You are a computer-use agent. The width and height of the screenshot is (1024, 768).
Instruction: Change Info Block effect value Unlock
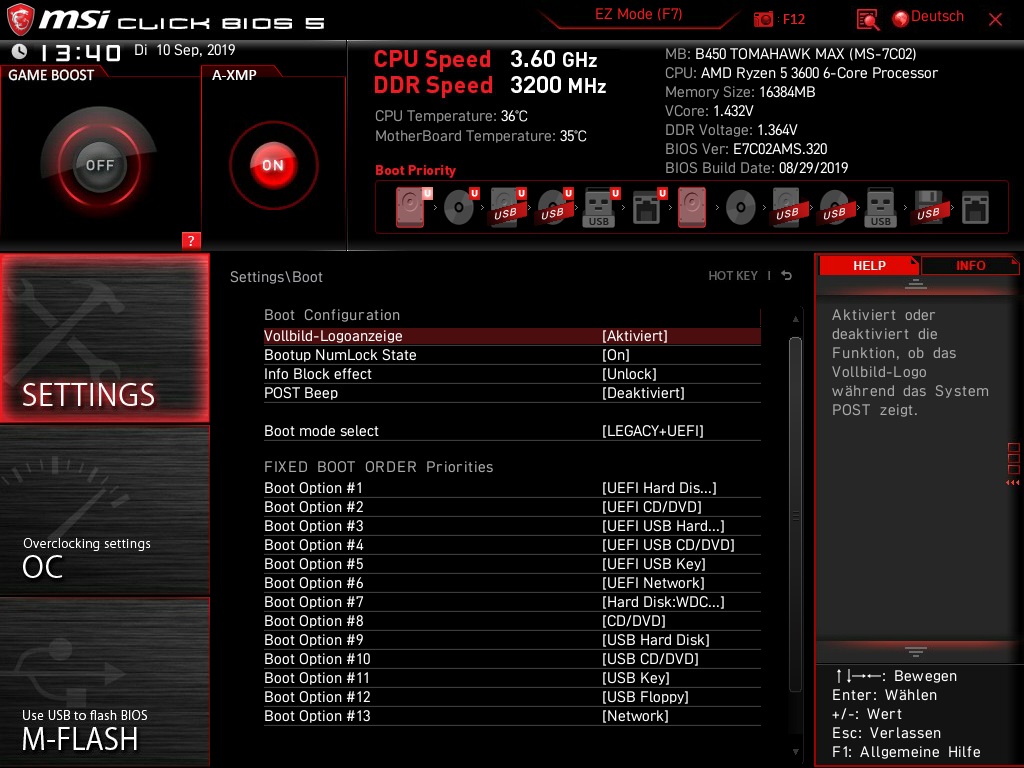(628, 374)
